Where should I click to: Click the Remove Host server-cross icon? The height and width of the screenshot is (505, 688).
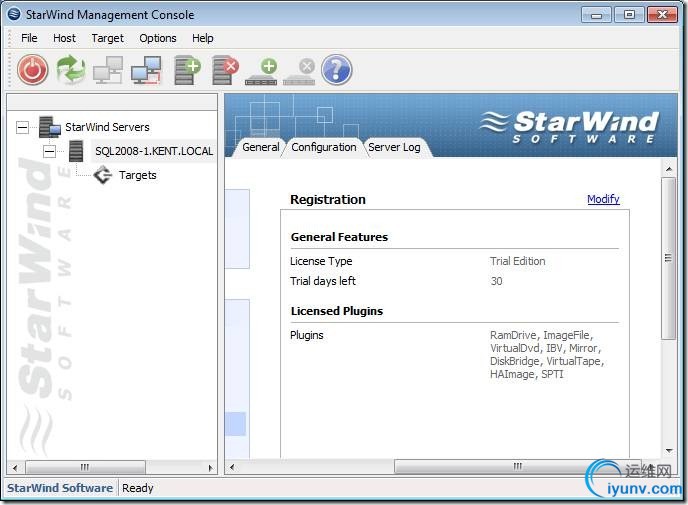[225, 70]
